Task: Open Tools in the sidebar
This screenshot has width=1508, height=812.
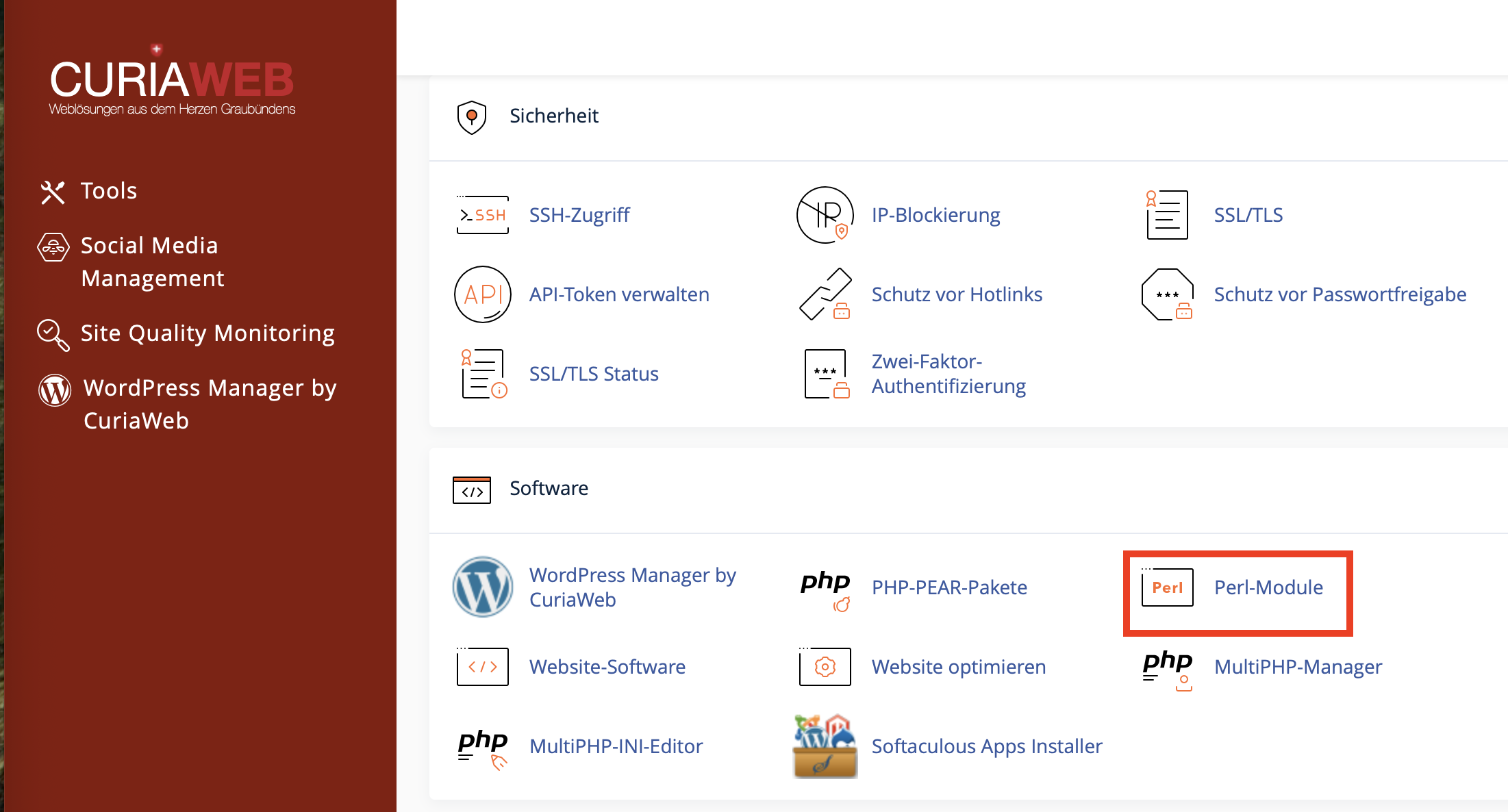Action: coord(109,191)
